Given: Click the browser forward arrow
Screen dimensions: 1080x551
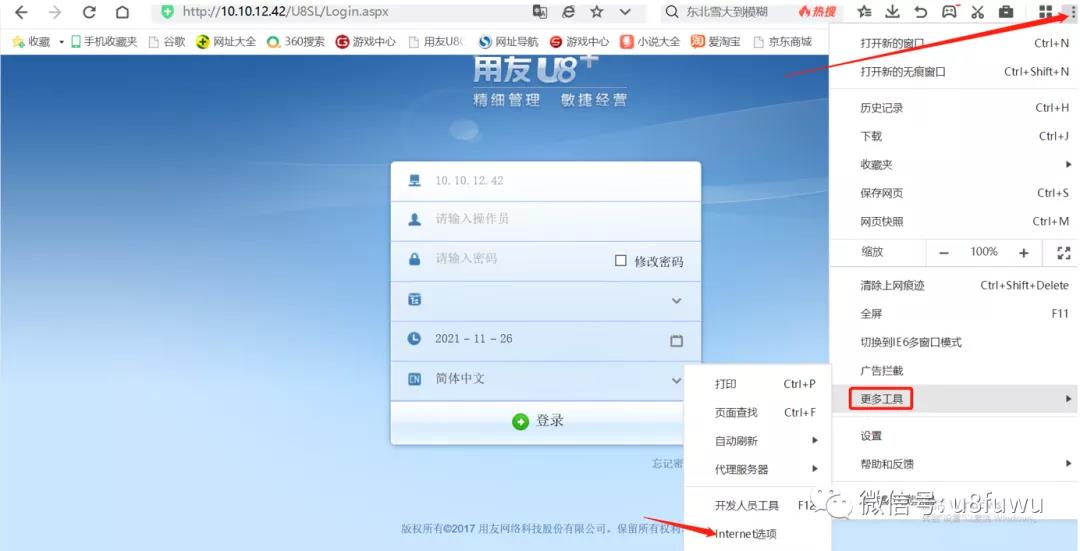Looking at the screenshot, I should tap(55, 12).
